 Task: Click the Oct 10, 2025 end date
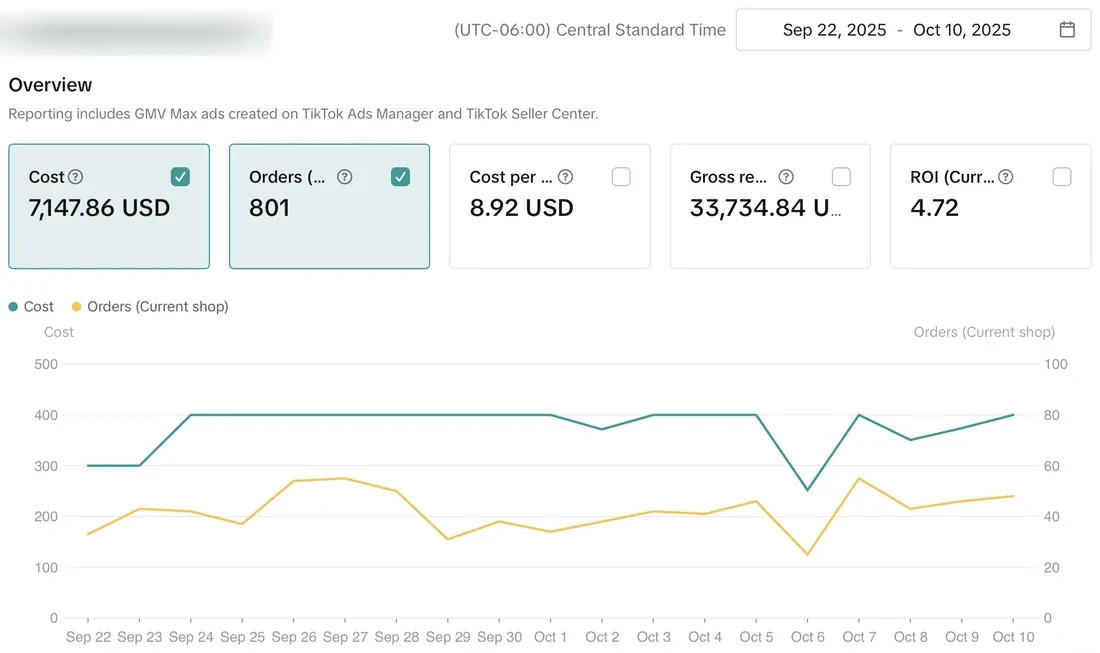962,30
